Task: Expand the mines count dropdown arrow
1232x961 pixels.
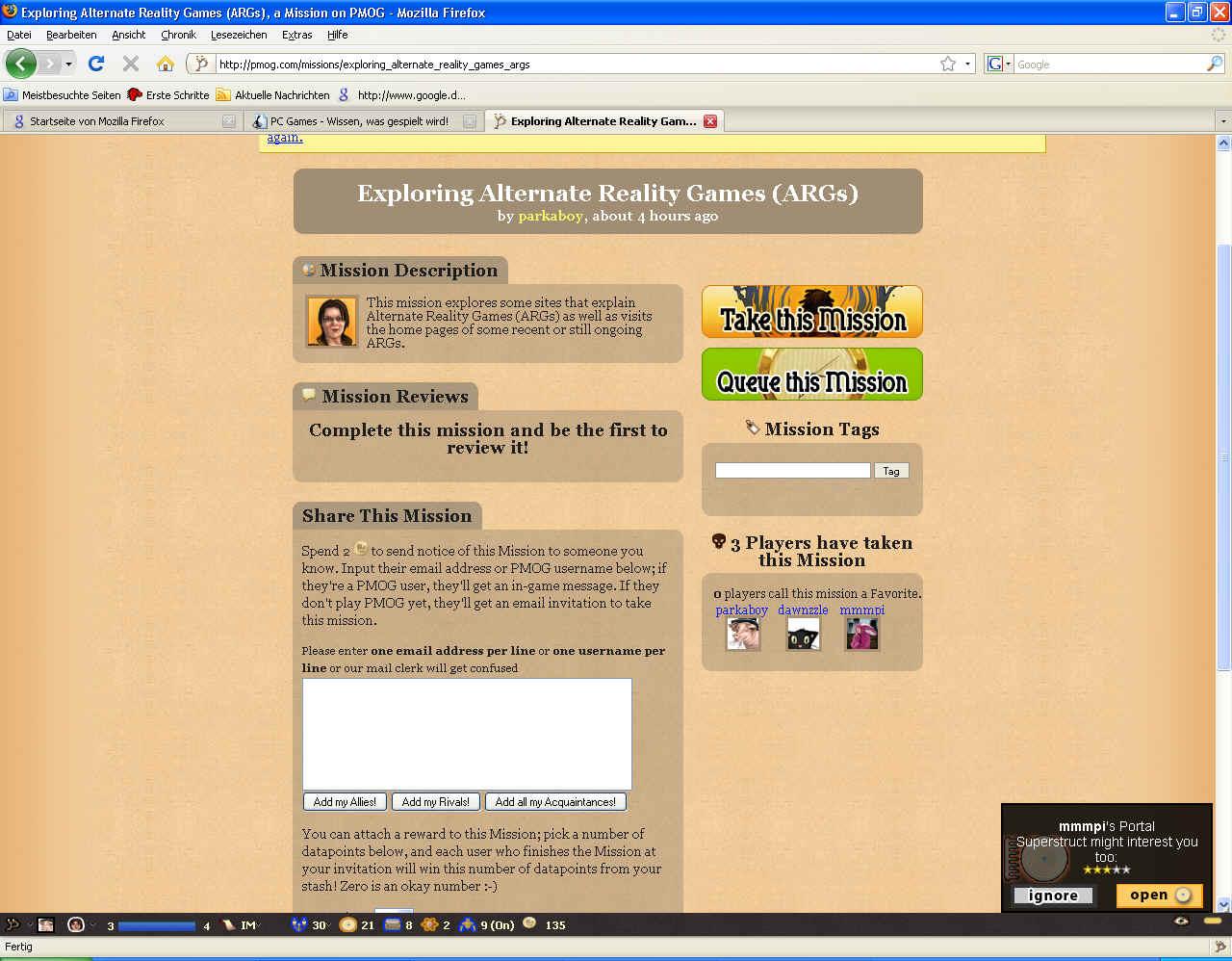Action: point(327,924)
